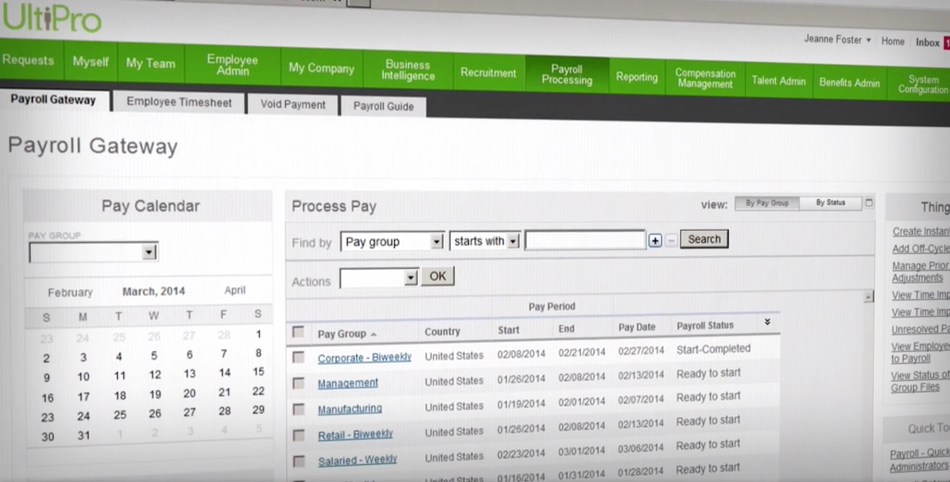This screenshot has width=950, height=482.
Task: Open the Payroll Processing menu
Action: (567, 74)
